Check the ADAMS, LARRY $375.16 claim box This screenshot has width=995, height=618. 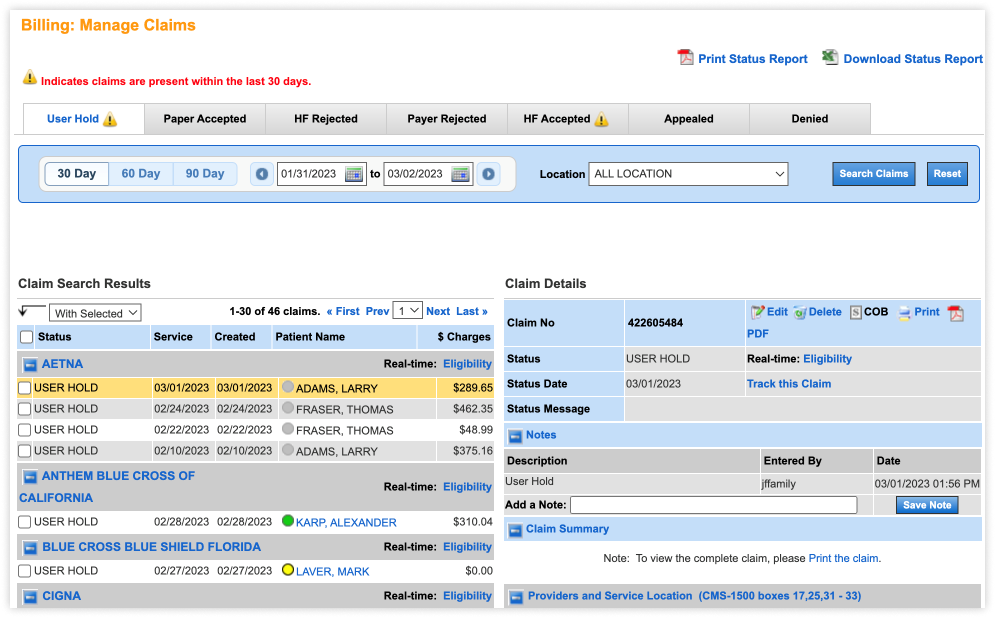click(25, 450)
